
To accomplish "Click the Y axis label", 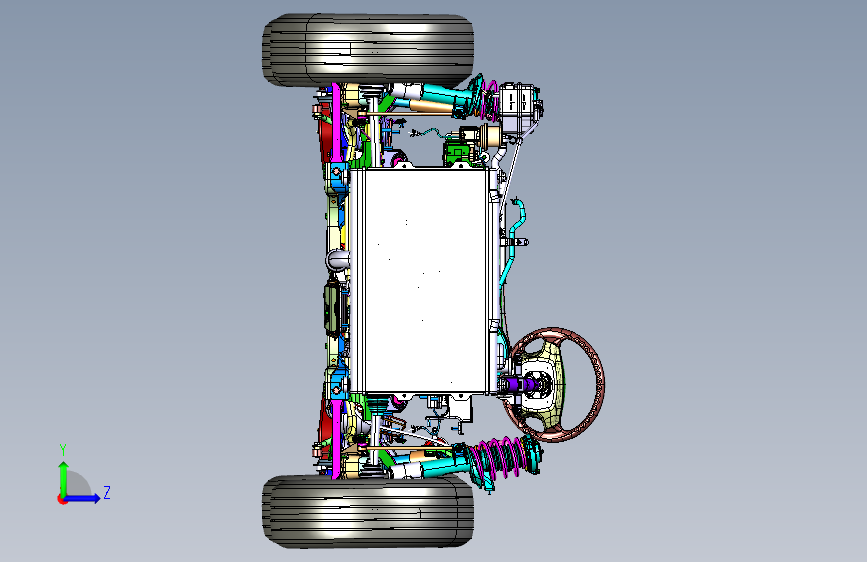I will coord(63,450).
